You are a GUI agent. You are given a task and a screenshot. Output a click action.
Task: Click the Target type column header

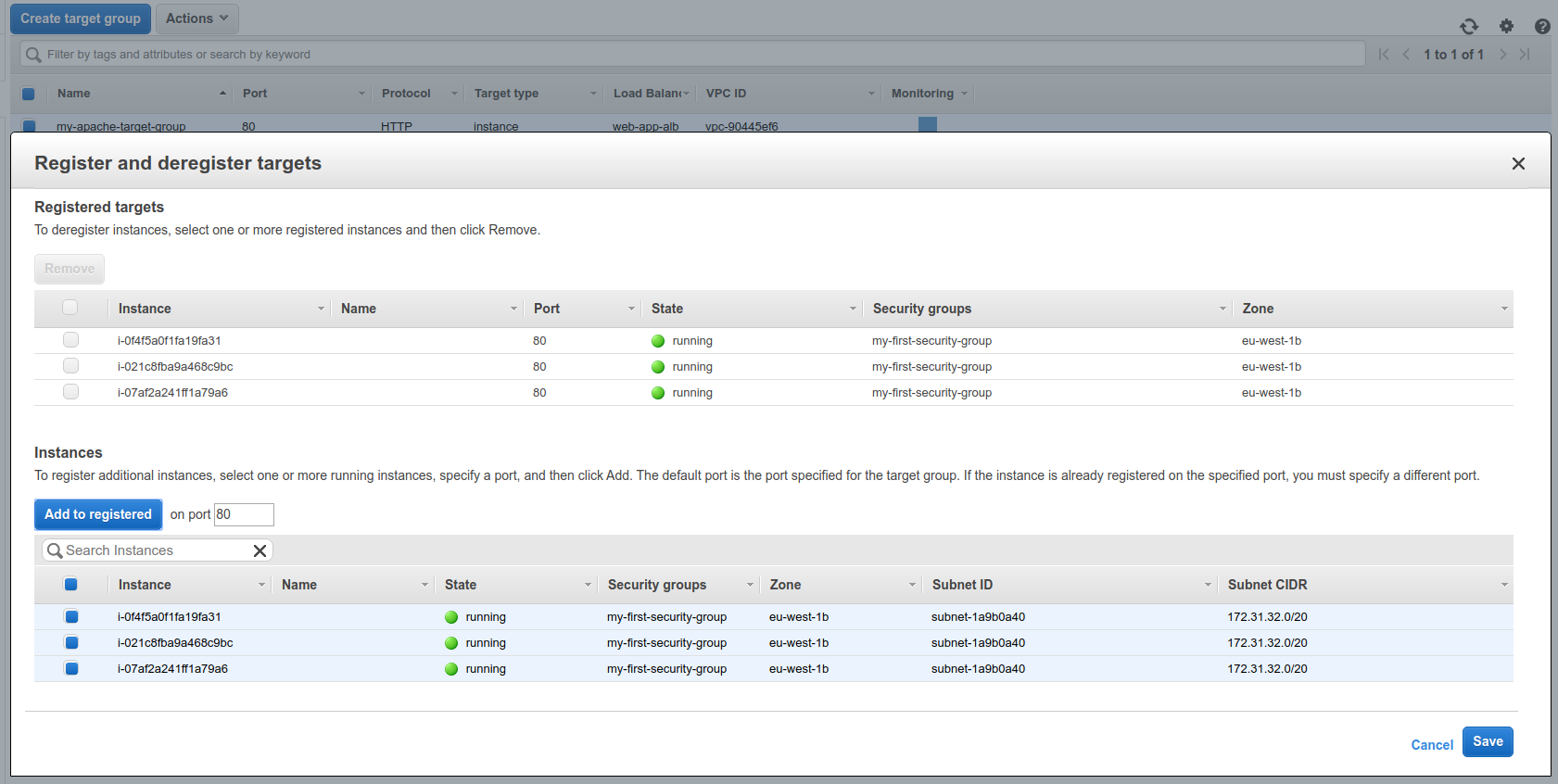tap(506, 94)
